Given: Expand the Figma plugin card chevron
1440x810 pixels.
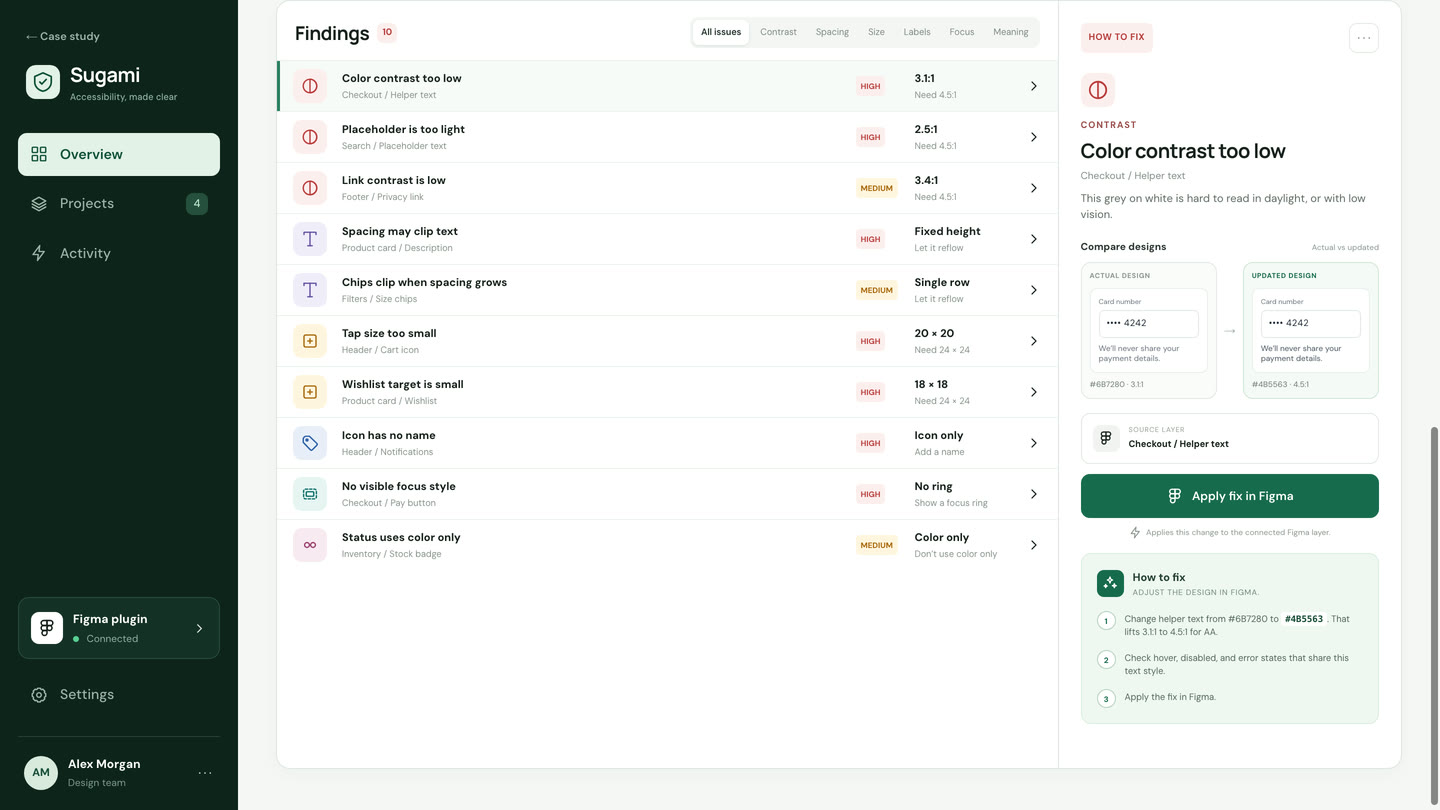Looking at the screenshot, I should [x=199, y=628].
